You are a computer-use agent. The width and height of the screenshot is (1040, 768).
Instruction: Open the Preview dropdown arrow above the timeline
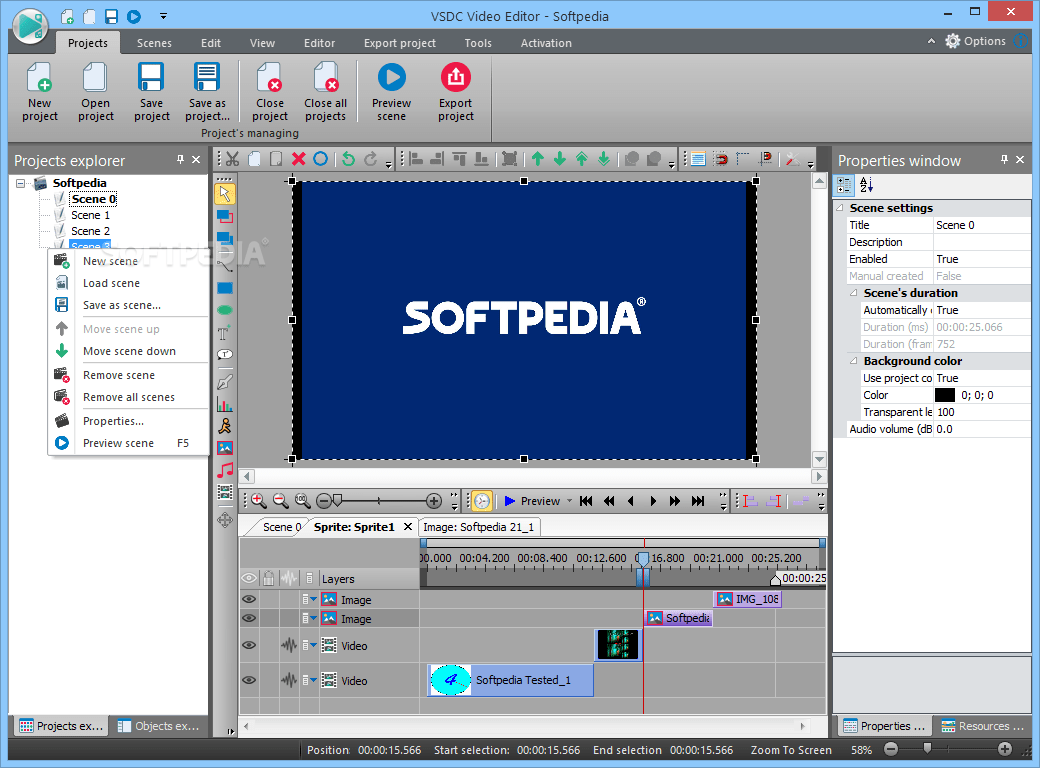pyautogui.click(x=567, y=500)
